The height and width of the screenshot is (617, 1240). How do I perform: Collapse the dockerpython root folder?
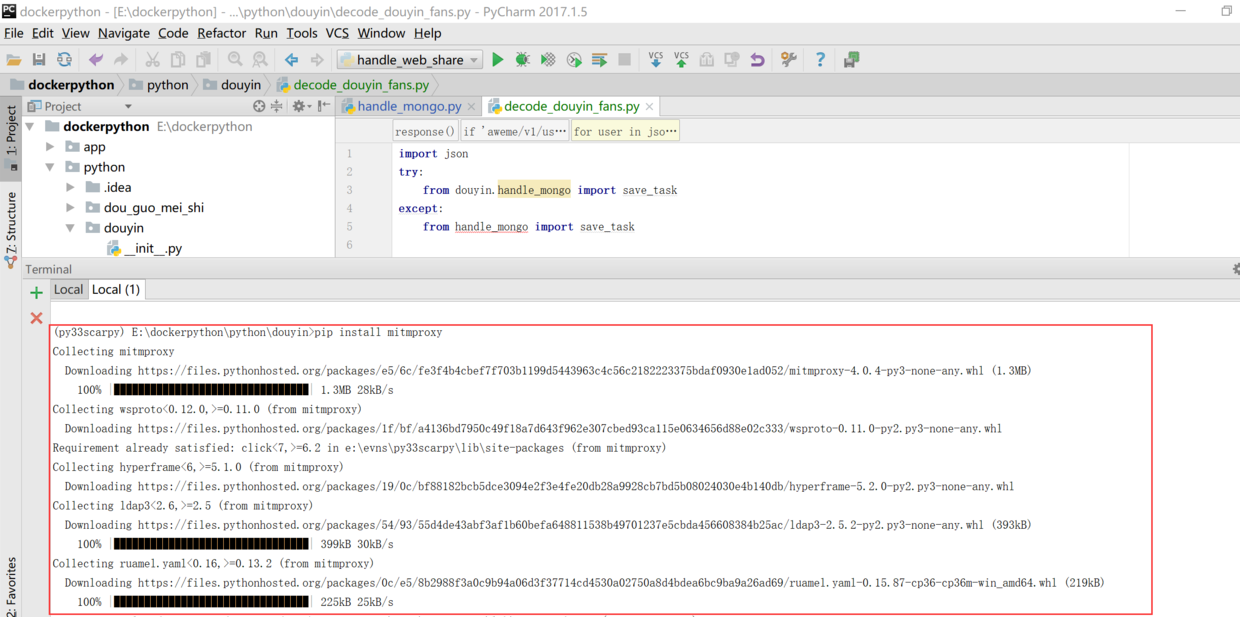(30, 127)
